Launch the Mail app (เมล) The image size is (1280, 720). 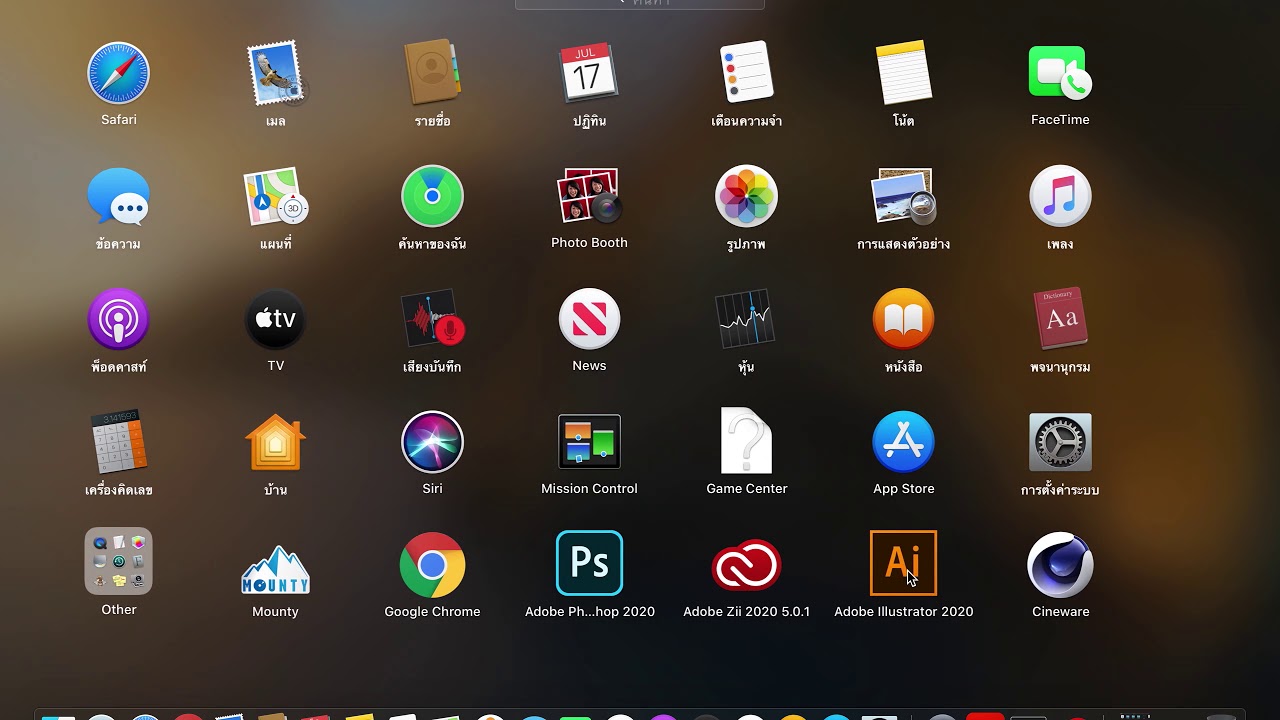(x=275, y=74)
